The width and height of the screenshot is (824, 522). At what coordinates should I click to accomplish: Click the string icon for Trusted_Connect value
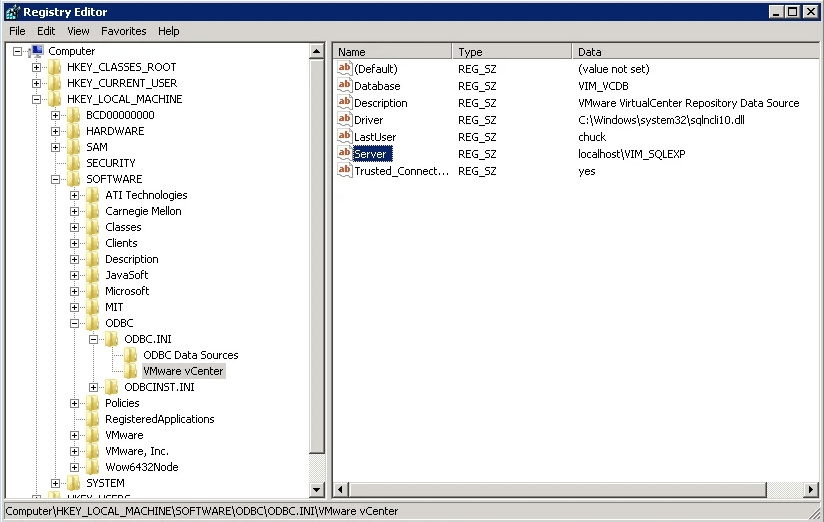[344, 170]
